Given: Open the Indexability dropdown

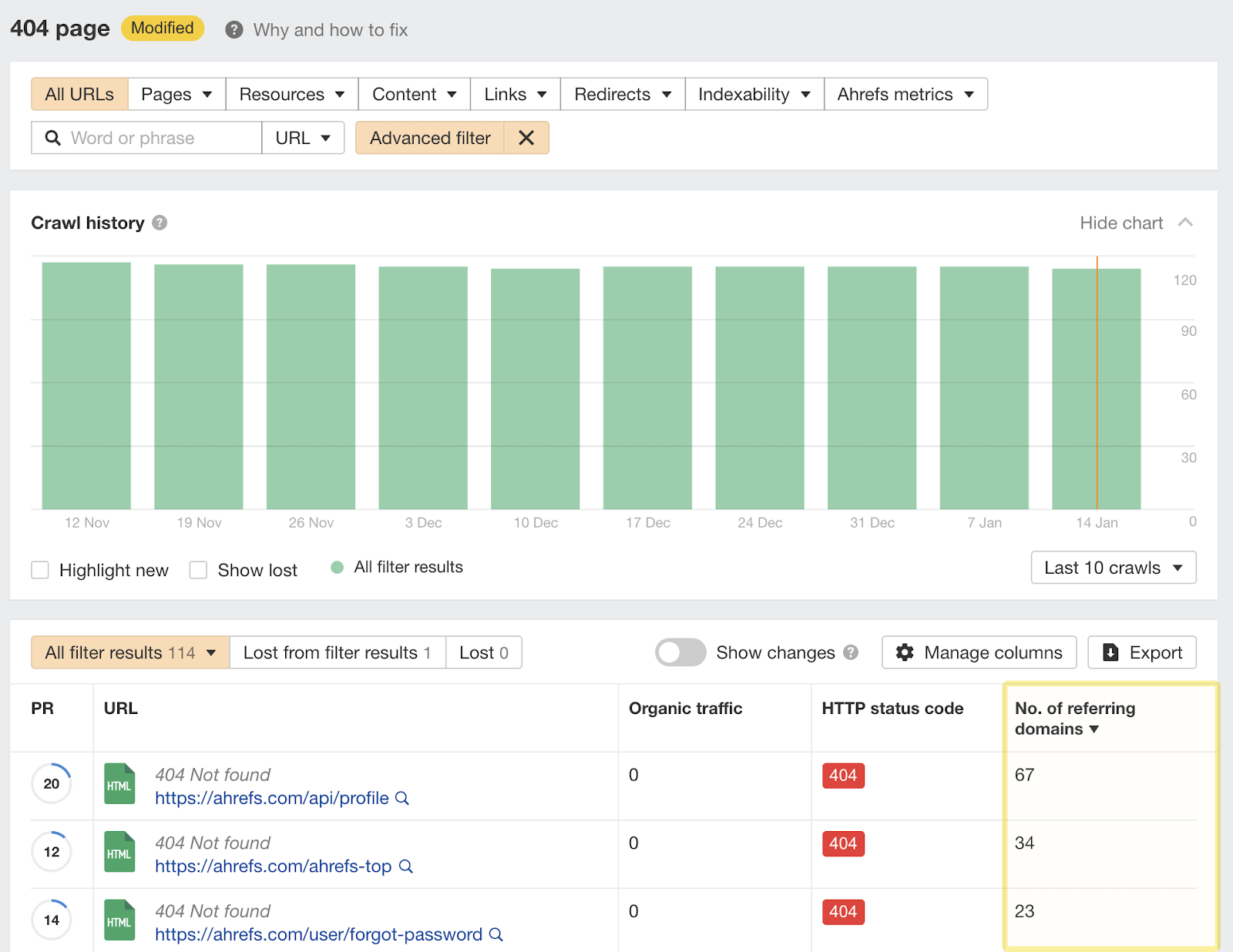Looking at the screenshot, I should point(754,94).
